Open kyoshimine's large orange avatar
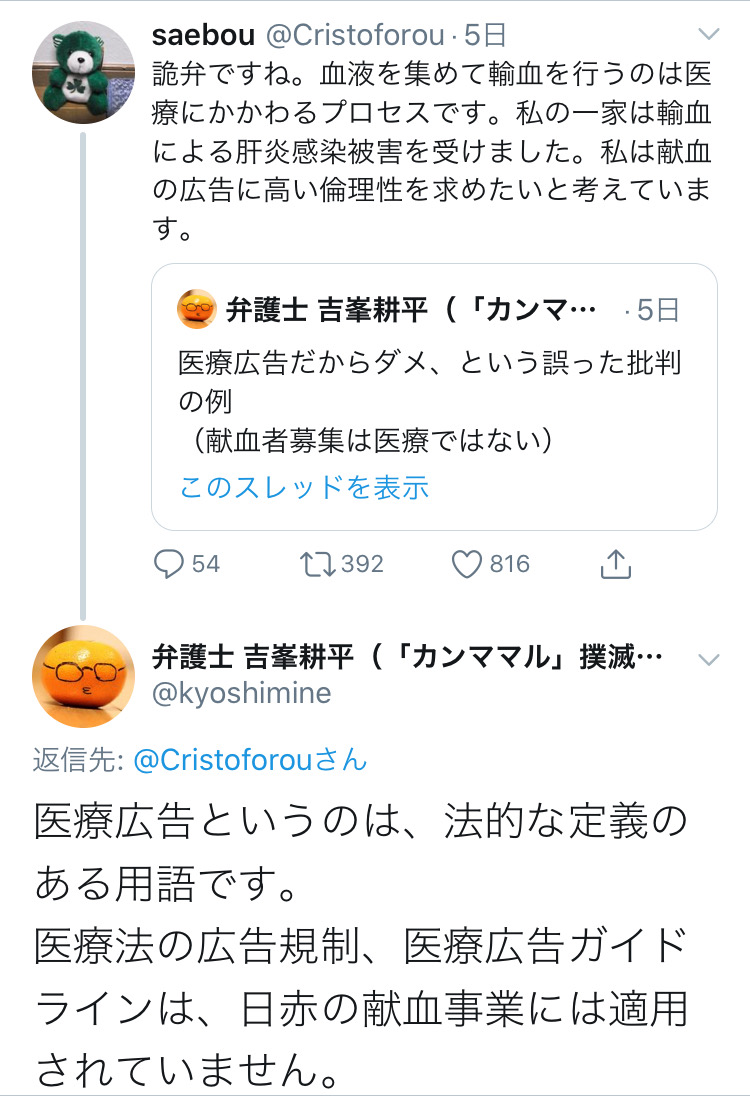Screen dimensions: 750x1096 pyautogui.click(x=84, y=678)
